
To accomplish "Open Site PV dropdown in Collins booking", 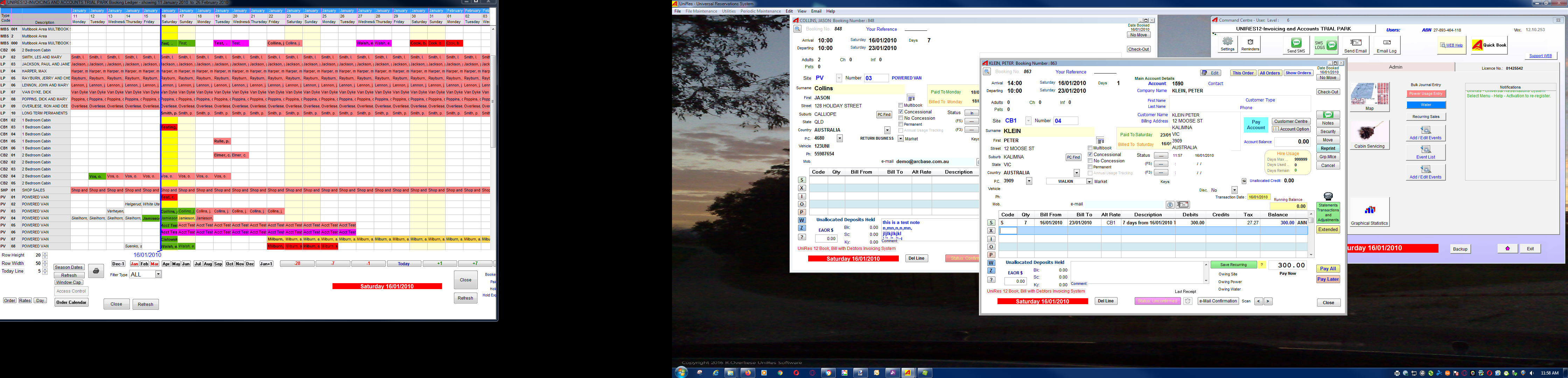I will [x=839, y=78].
